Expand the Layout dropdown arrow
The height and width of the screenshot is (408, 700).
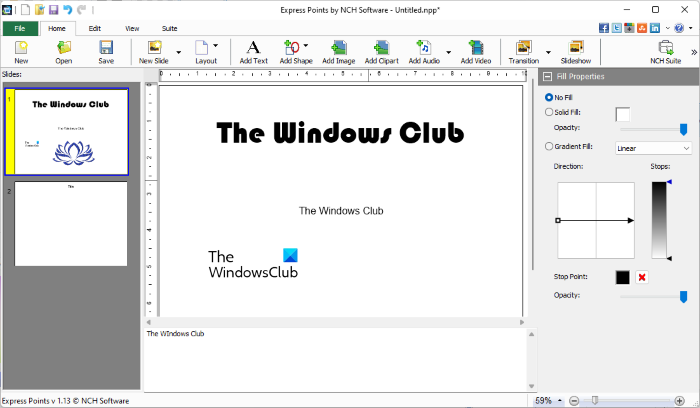tap(216, 46)
